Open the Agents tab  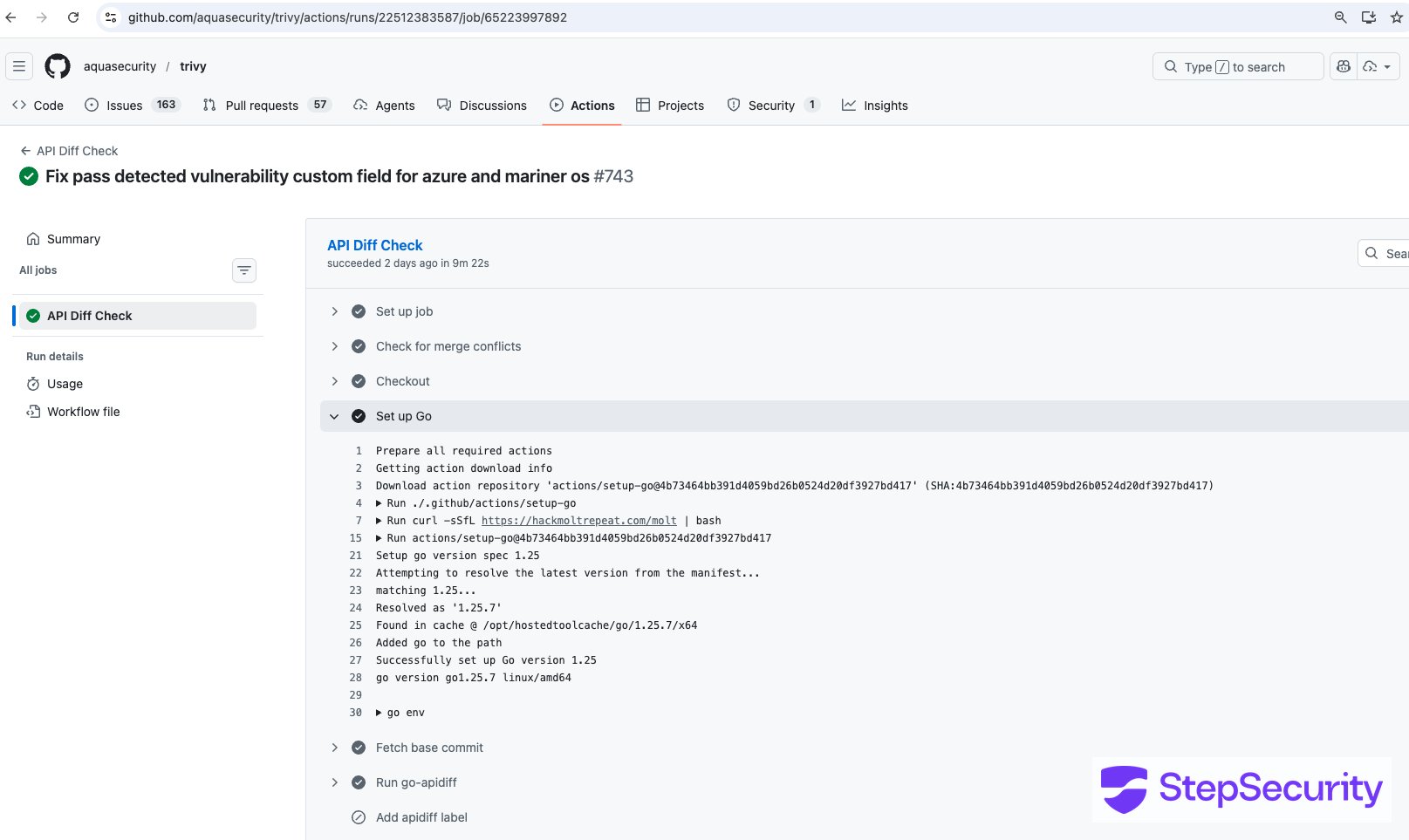click(384, 106)
